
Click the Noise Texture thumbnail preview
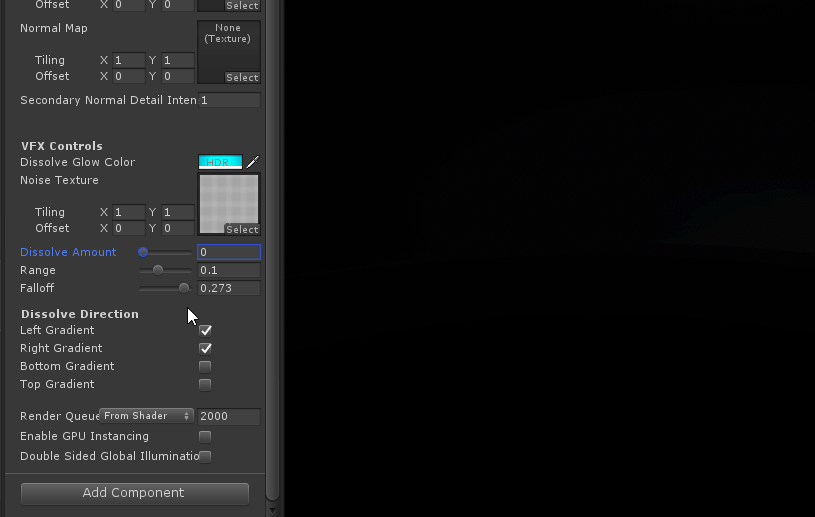click(229, 204)
